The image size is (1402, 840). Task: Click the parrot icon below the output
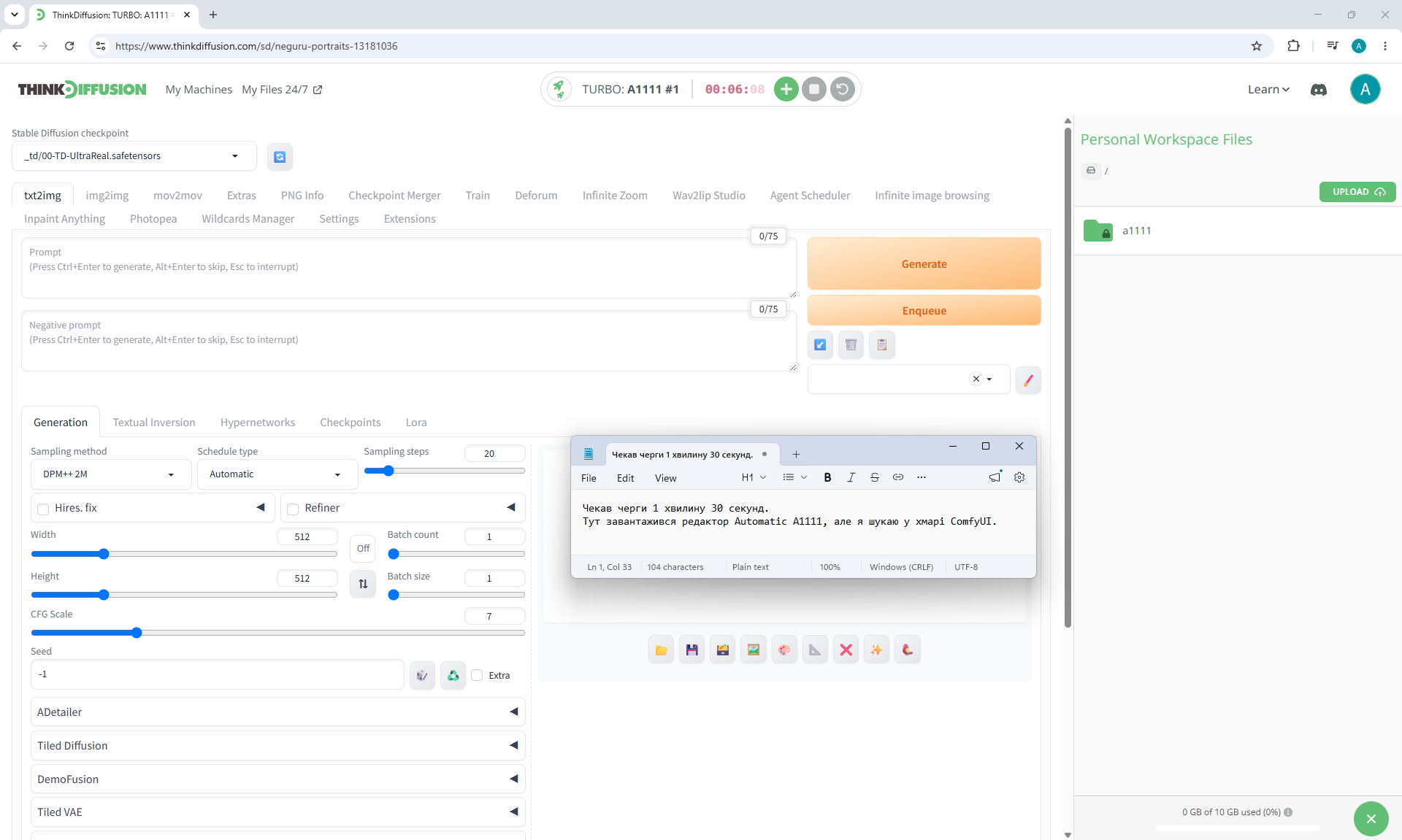[908, 650]
